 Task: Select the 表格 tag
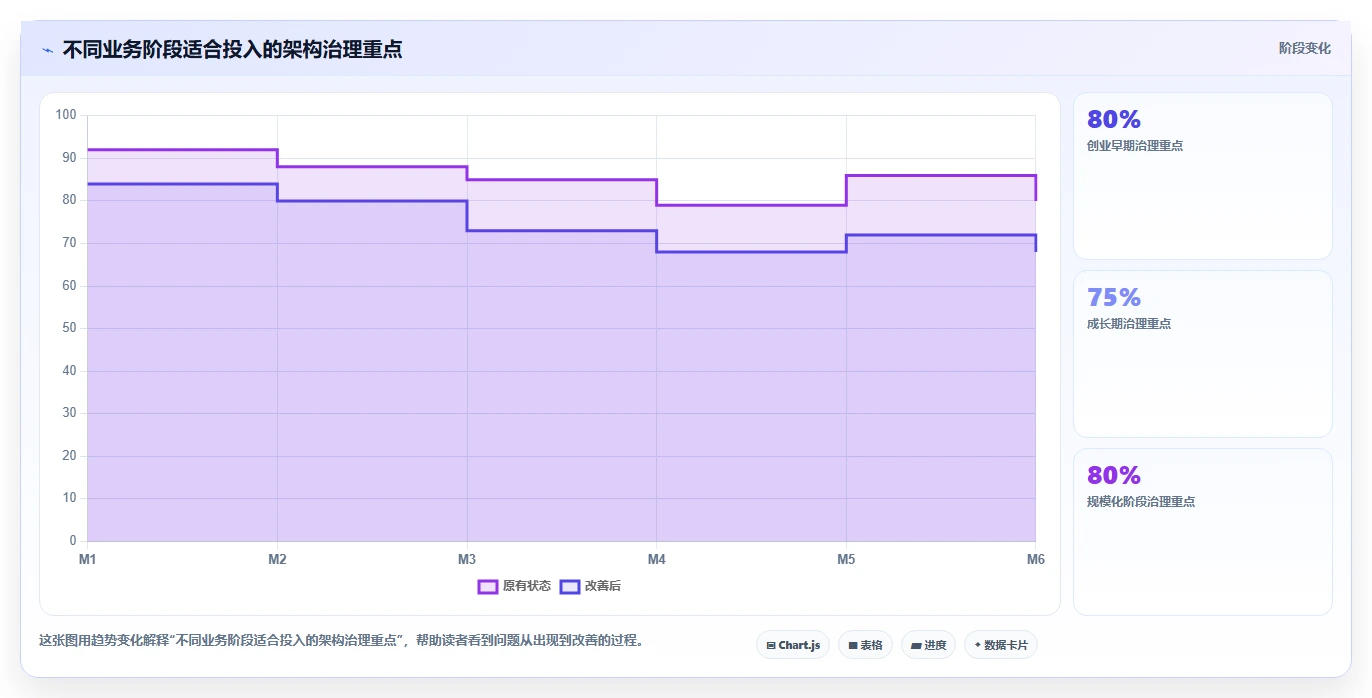tap(865, 645)
